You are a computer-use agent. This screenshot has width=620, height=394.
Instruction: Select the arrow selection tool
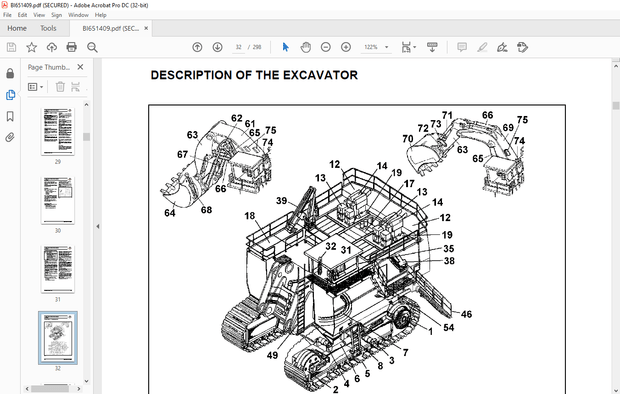tap(285, 47)
